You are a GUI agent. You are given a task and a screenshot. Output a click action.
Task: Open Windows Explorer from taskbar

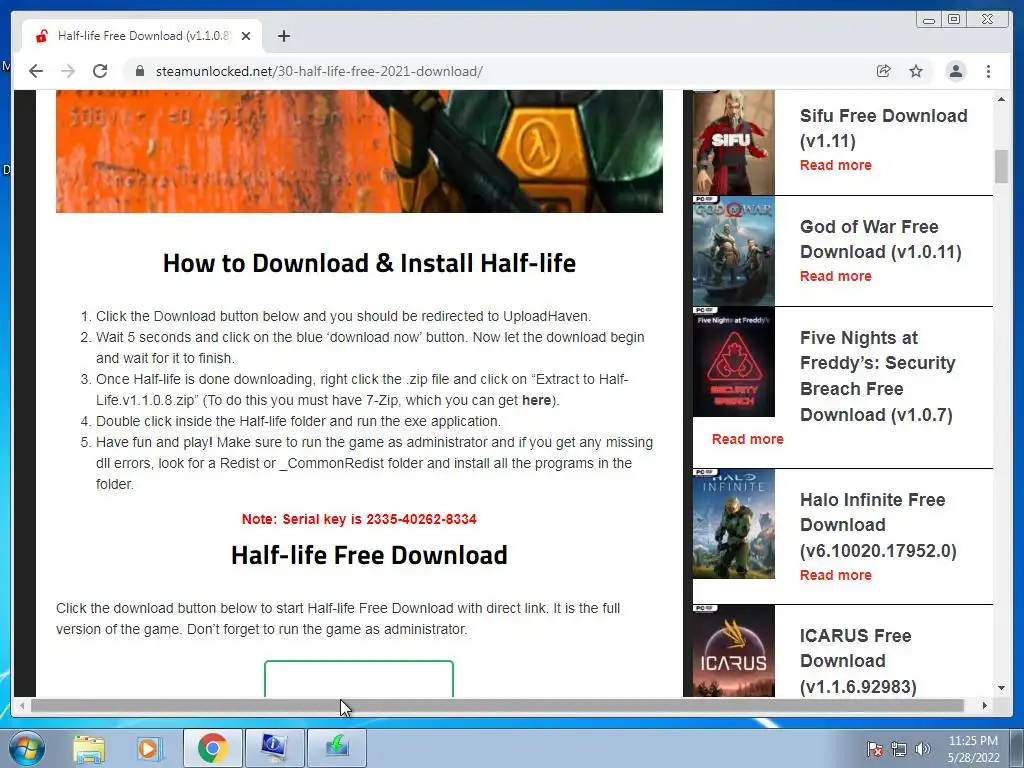pos(89,748)
